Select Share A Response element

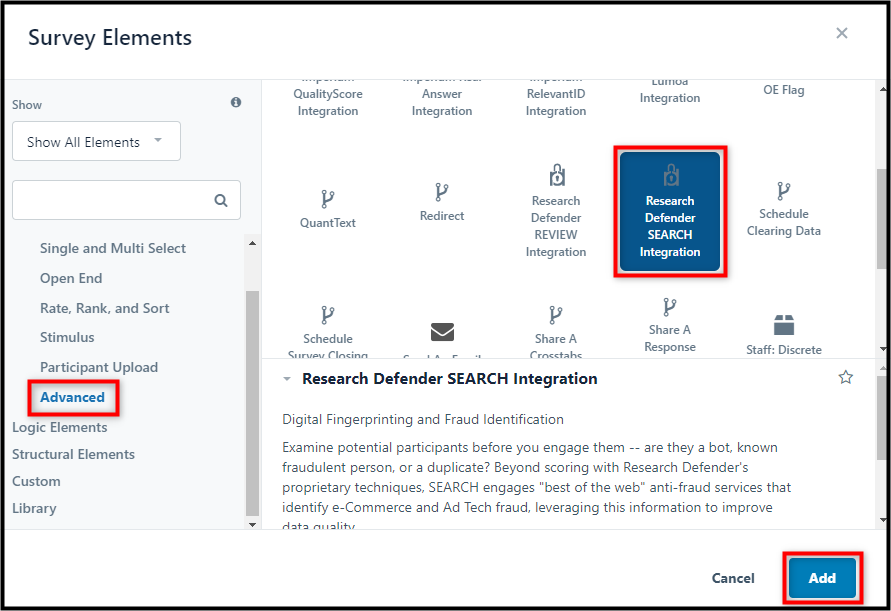pyautogui.click(x=670, y=325)
